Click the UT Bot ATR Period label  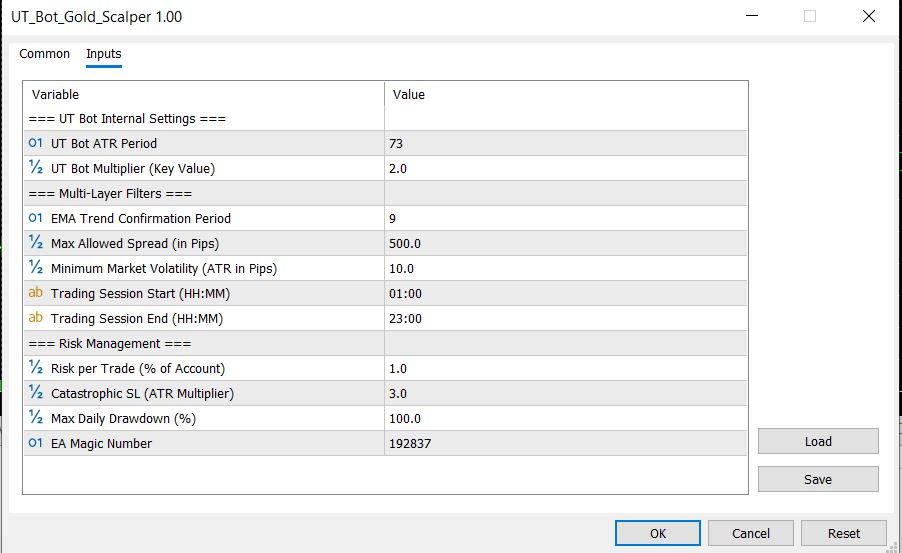[104, 143]
